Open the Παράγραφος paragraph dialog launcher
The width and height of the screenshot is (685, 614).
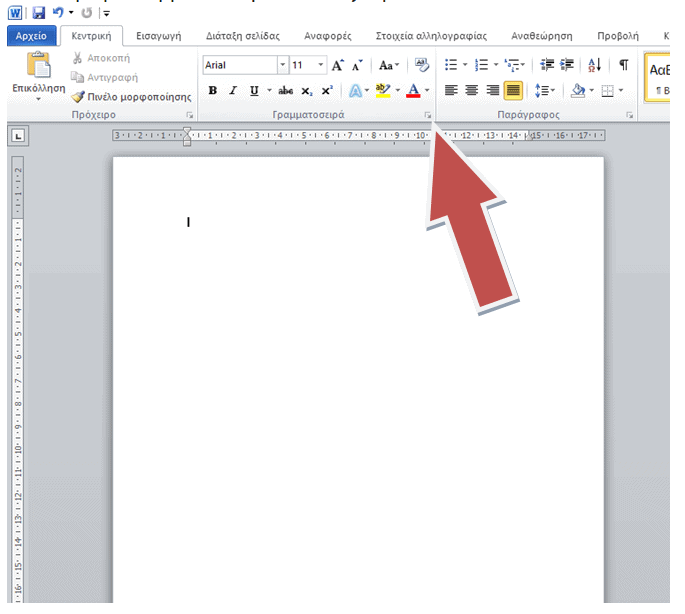[x=630, y=115]
